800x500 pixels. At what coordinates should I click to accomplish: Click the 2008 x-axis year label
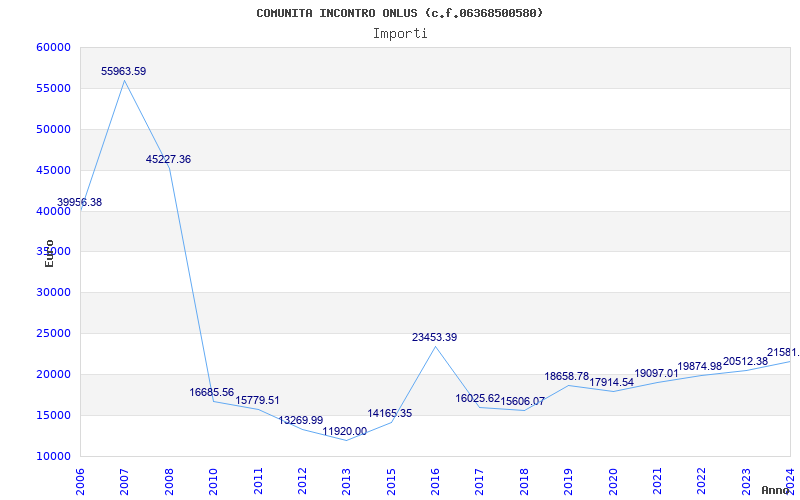pos(169,481)
